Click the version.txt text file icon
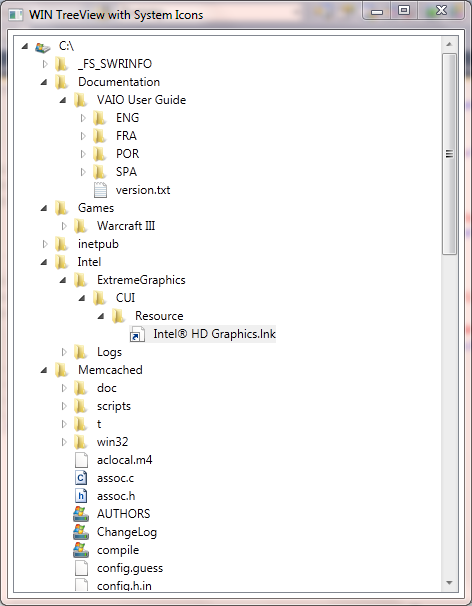 100,190
